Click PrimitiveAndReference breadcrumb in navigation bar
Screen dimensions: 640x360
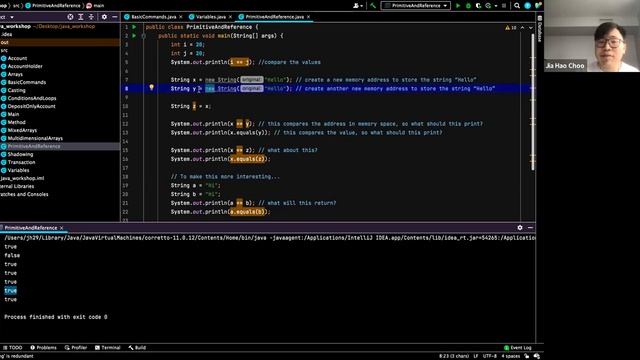(x=53, y=6)
